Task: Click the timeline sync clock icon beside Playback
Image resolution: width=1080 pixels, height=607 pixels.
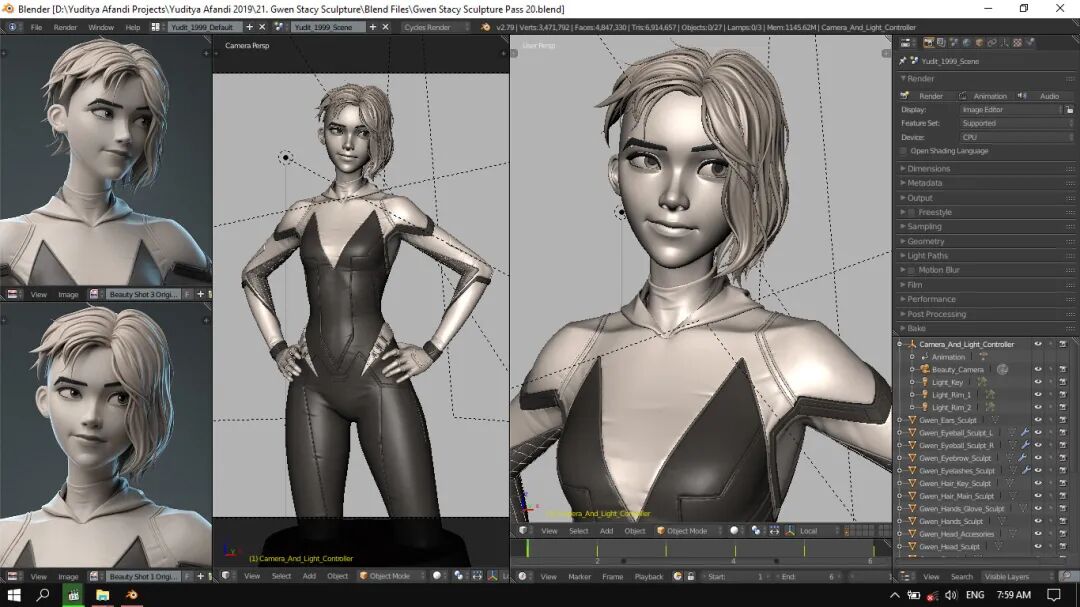Action: [x=678, y=577]
